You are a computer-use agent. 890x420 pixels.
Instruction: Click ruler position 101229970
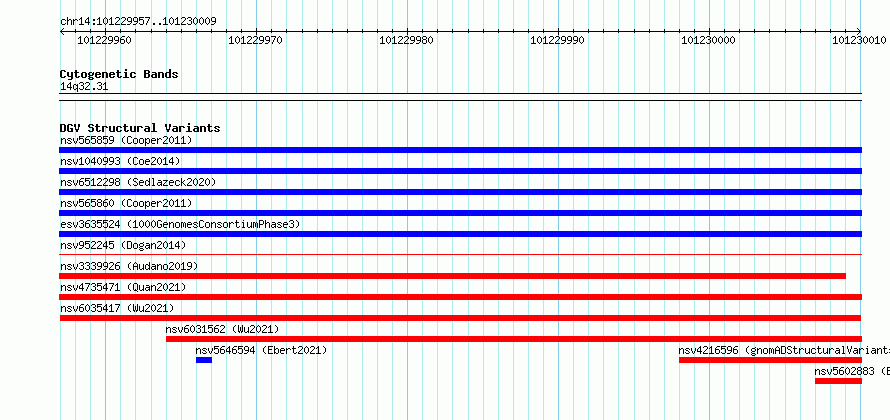(x=255, y=40)
